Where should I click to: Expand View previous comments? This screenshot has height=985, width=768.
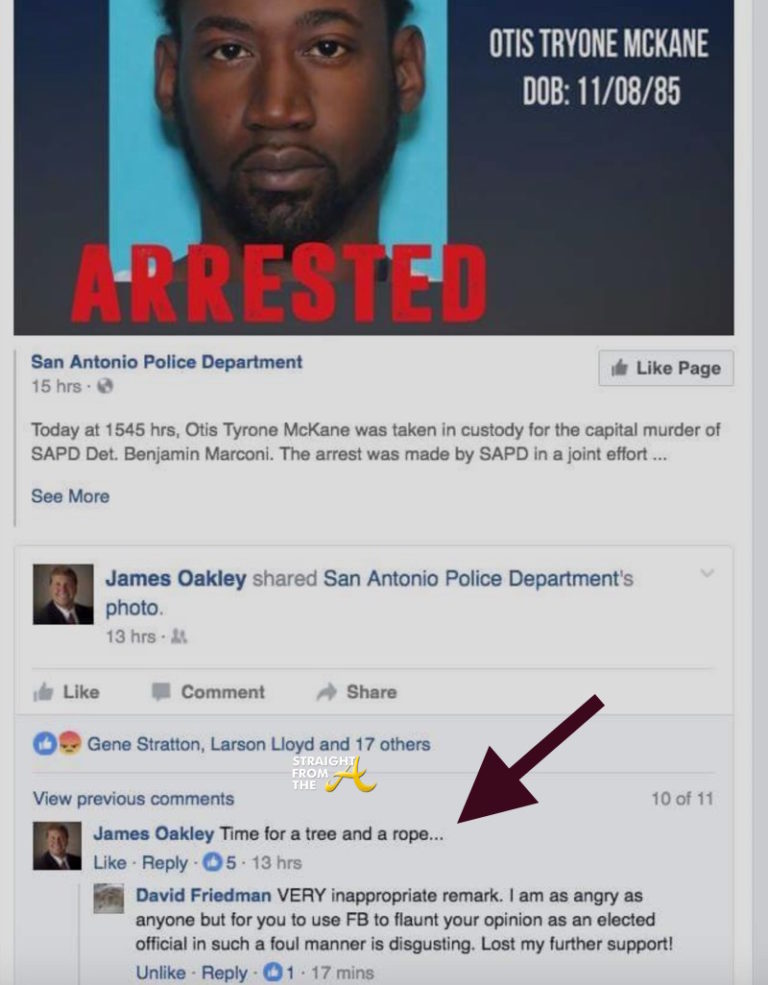(133, 799)
